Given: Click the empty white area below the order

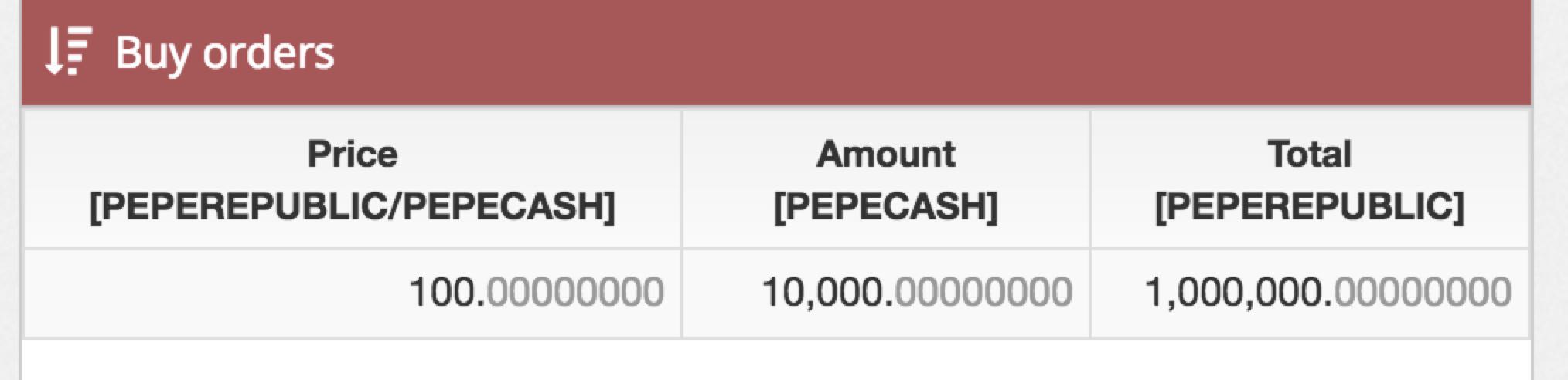Looking at the screenshot, I should 776,360.
